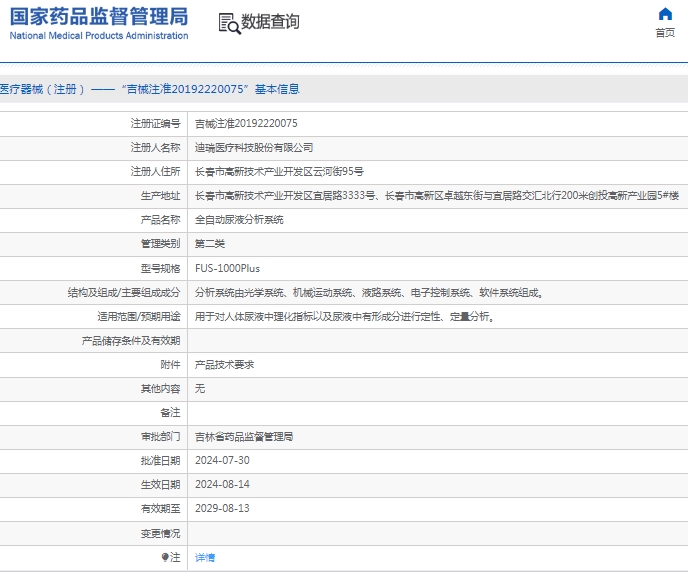The height and width of the screenshot is (575, 688).
Task: Click the 注册人住所 row label
Action: coord(155,172)
